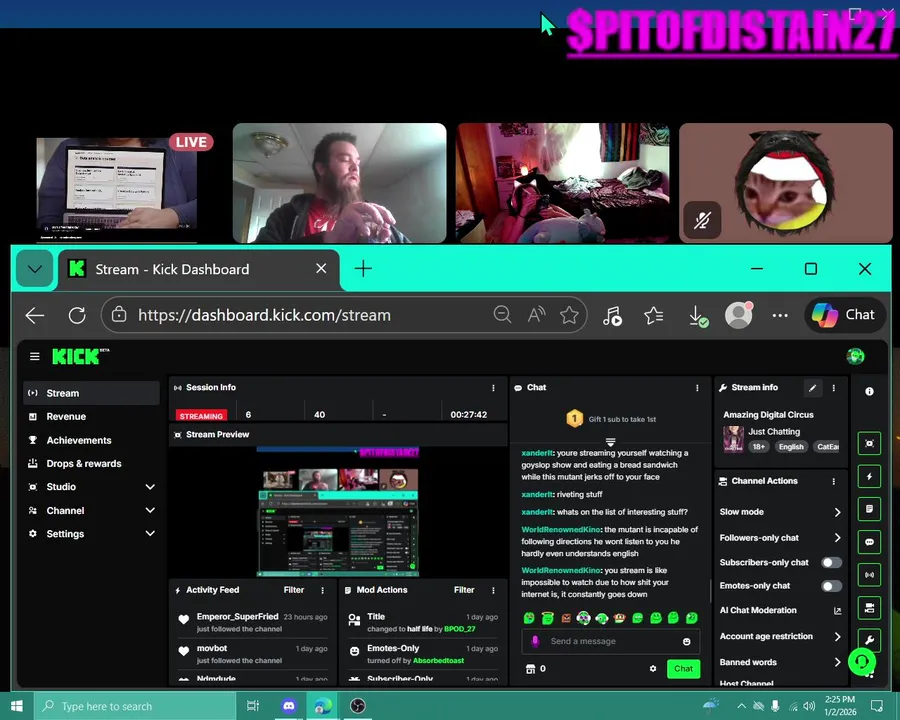Click the BPOD_27 username link in Mod Actions
This screenshot has width=900, height=720.
(x=459, y=629)
